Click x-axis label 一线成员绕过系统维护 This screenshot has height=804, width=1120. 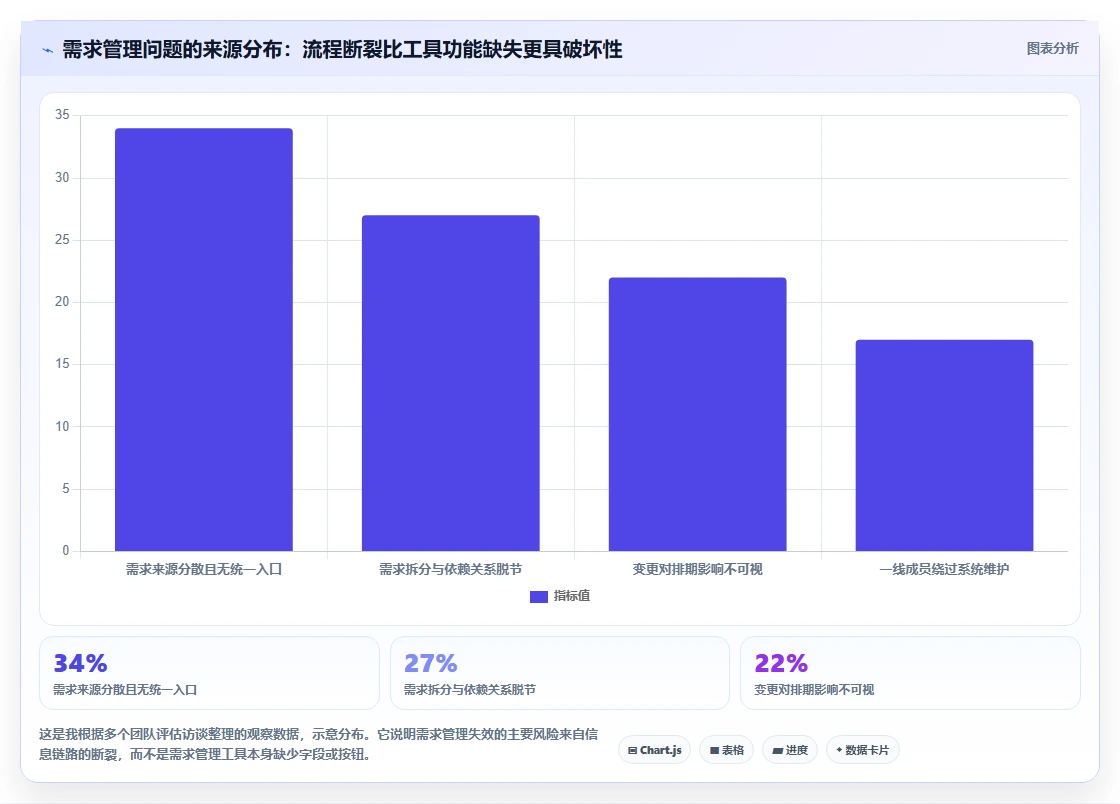944,569
